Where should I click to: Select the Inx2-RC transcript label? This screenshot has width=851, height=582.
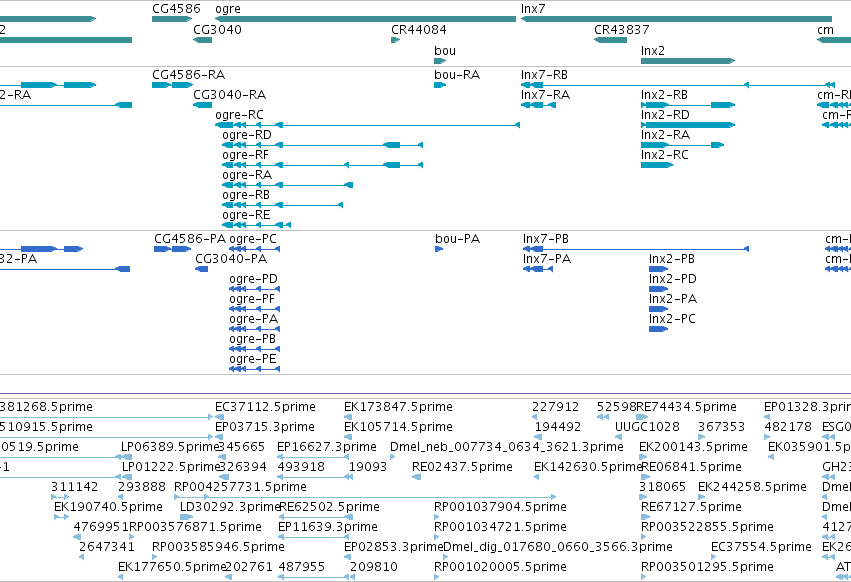point(665,155)
